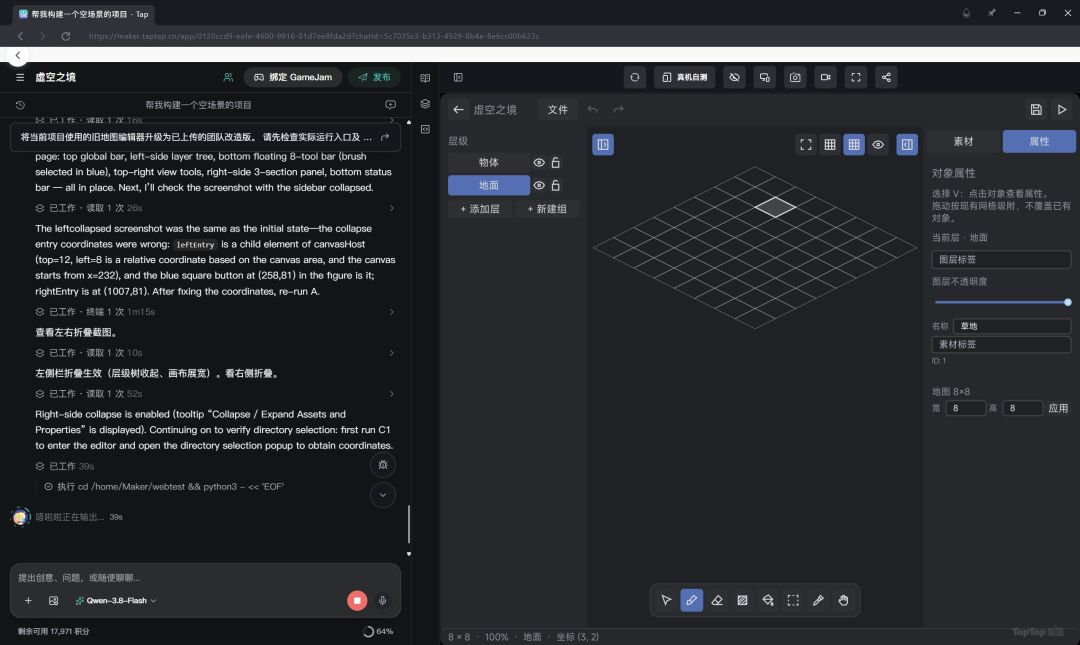The image size is (1080, 645).
Task: Run the scene with the play icon
Action: (1062, 110)
